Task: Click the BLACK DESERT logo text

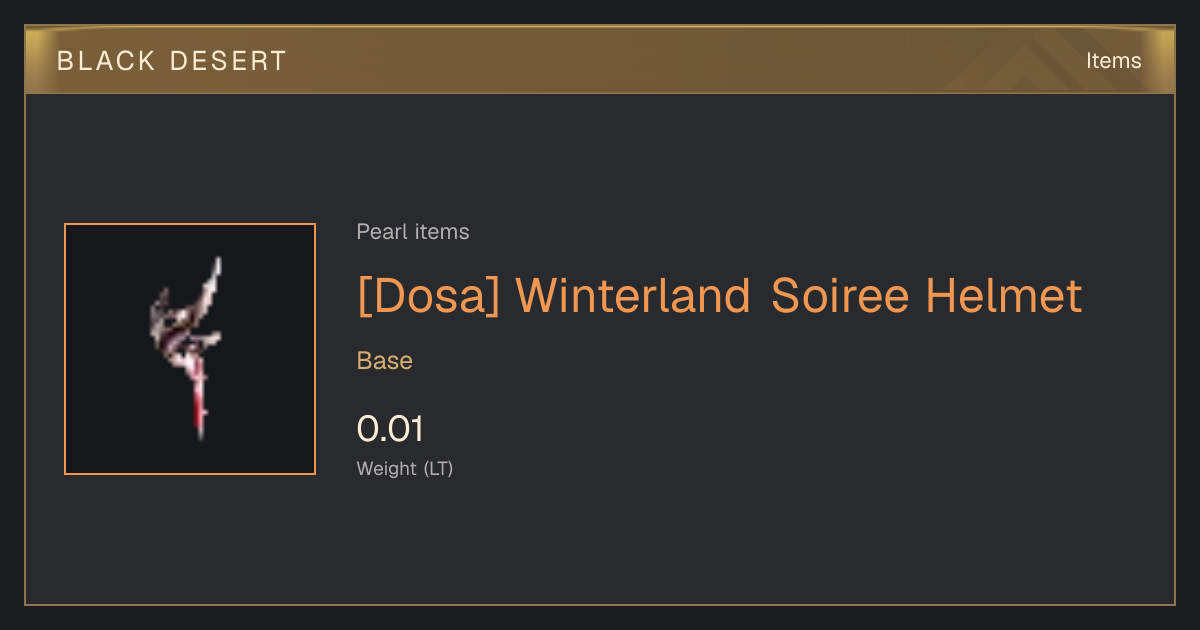Action: coord(172,61)
